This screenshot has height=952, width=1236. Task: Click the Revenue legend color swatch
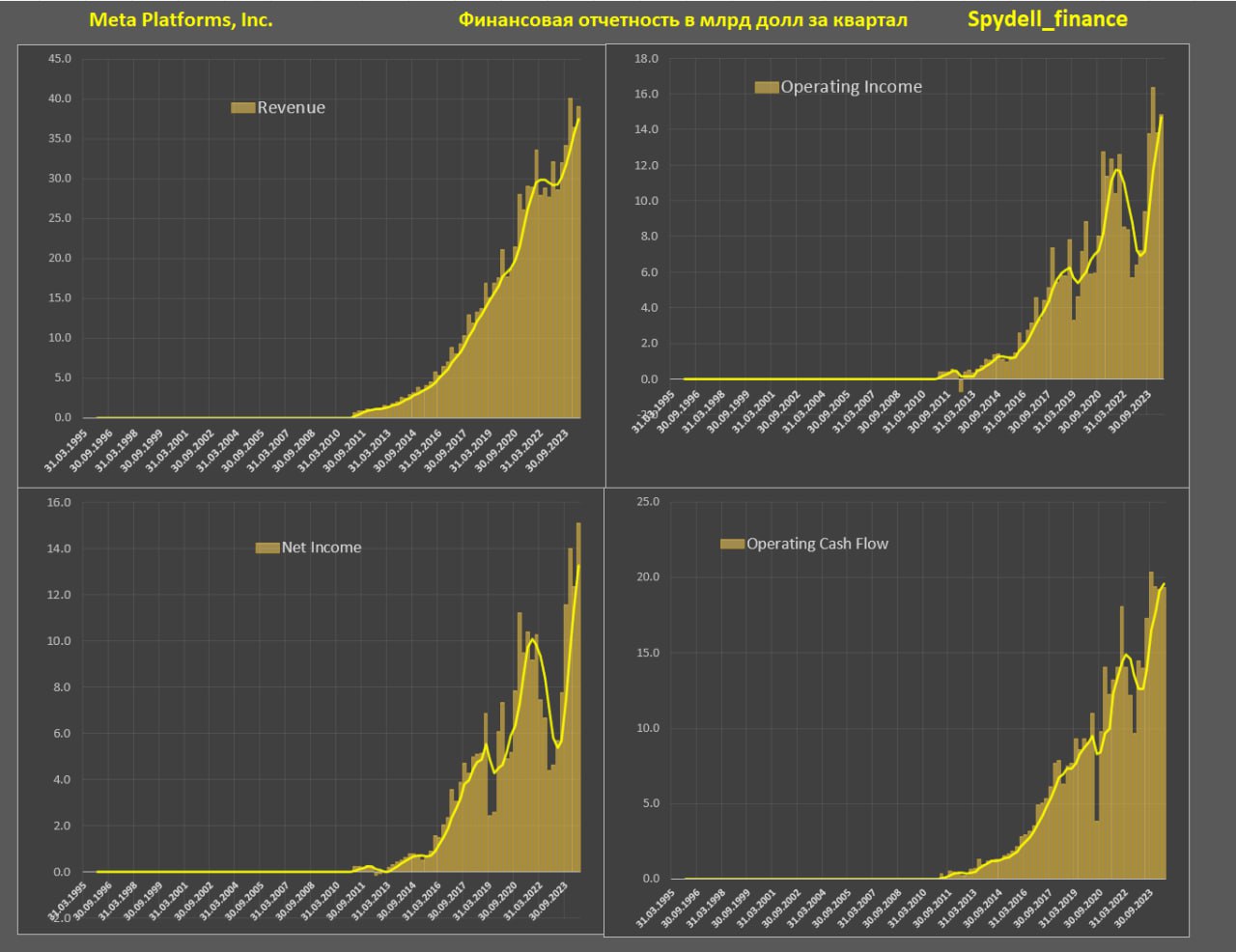tap(242, 108)
